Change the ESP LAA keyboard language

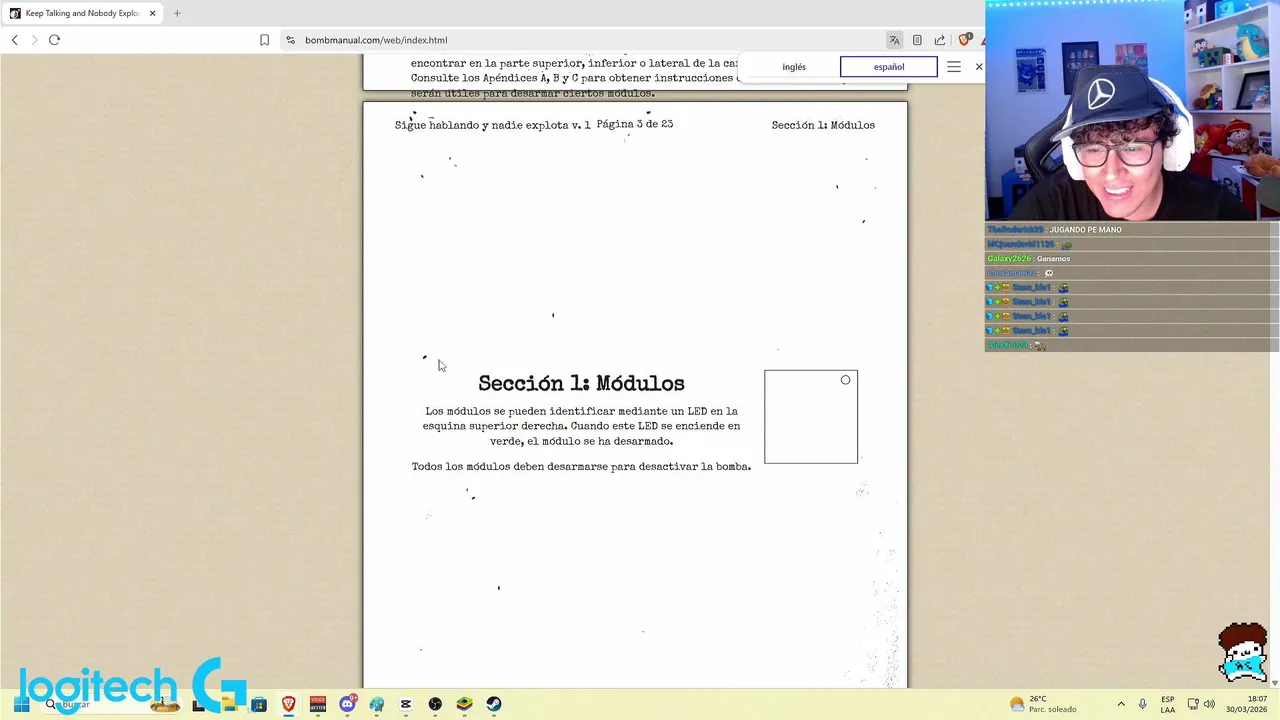pos(1168,704)
